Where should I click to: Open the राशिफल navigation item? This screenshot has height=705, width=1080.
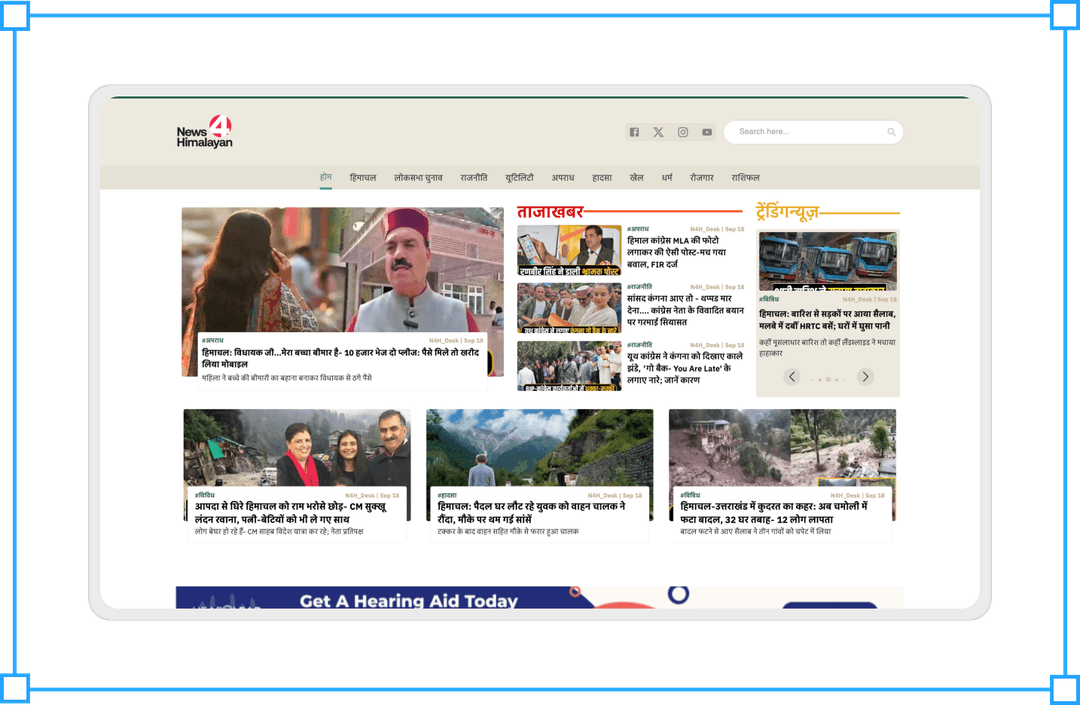pyautogui.click(x=745, y=177)
